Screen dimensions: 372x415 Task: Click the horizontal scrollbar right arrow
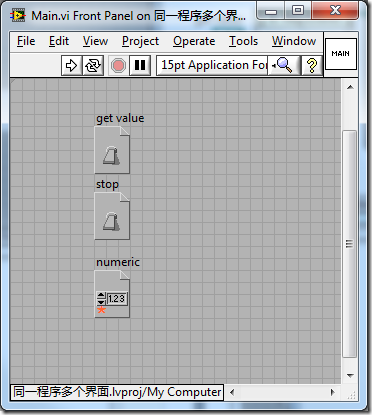click(x=332, y=392)
